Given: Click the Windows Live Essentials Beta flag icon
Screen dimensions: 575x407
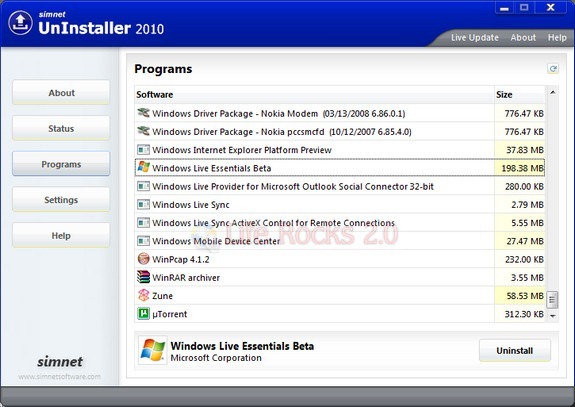Looking at the screenshot, I should [143, 168].
